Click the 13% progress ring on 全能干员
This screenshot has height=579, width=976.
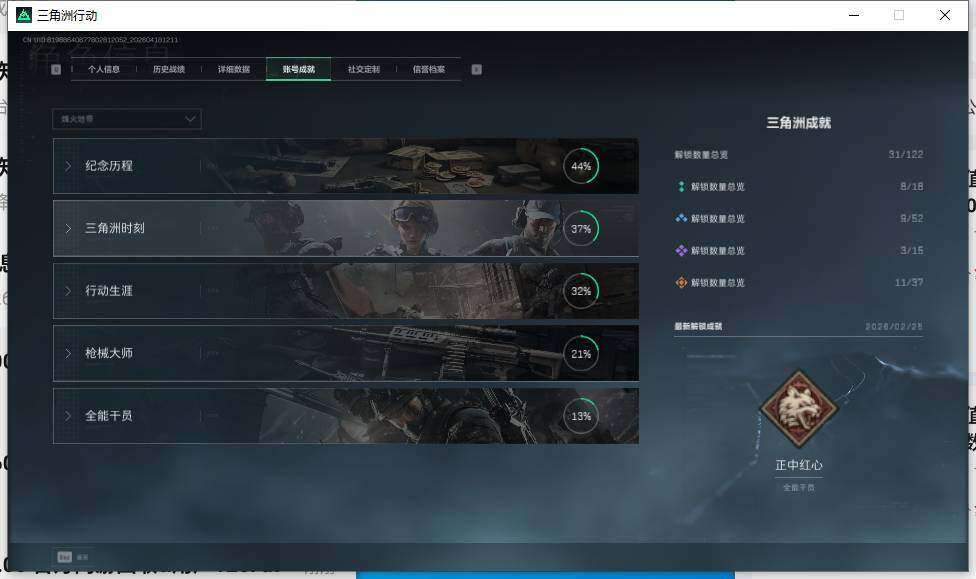[581, 416]
